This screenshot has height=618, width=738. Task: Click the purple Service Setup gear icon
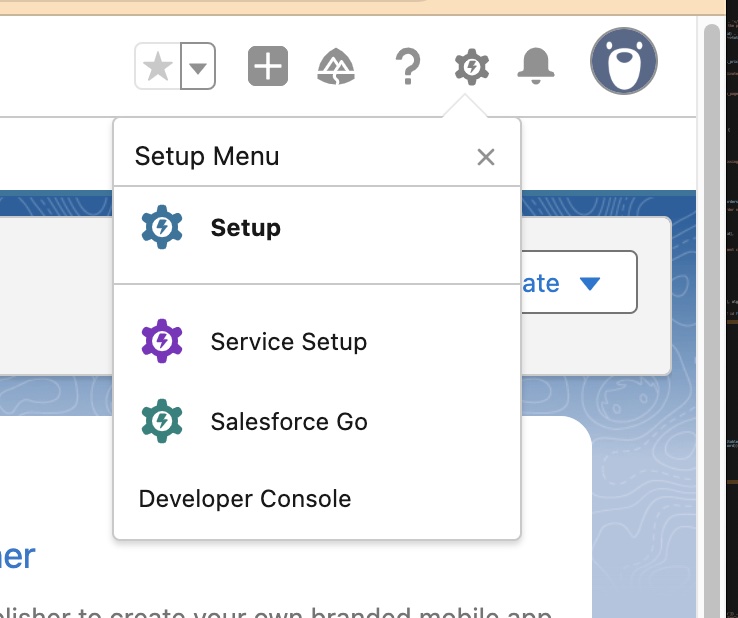[x=162, y=341]
